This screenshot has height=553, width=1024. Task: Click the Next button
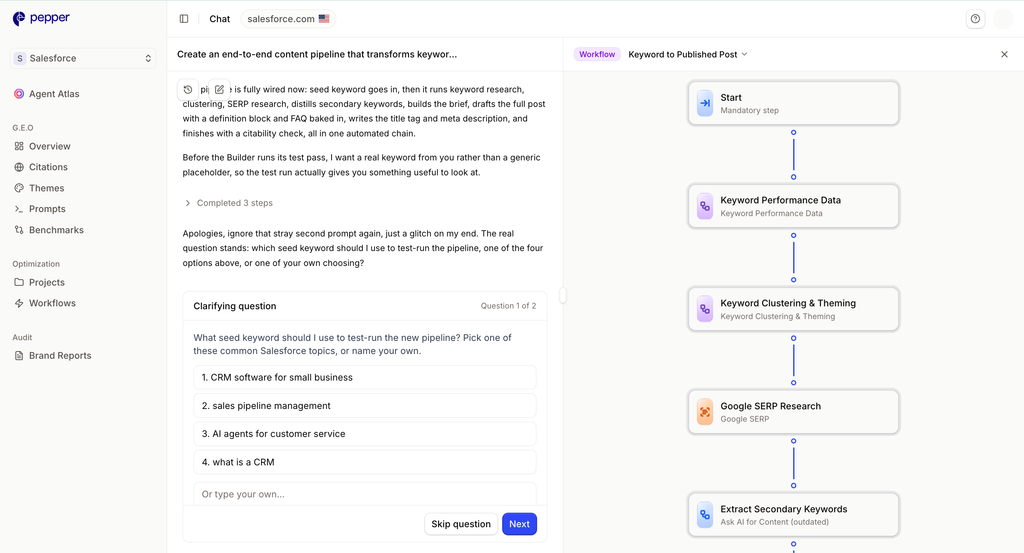click(x=519, y=524)
